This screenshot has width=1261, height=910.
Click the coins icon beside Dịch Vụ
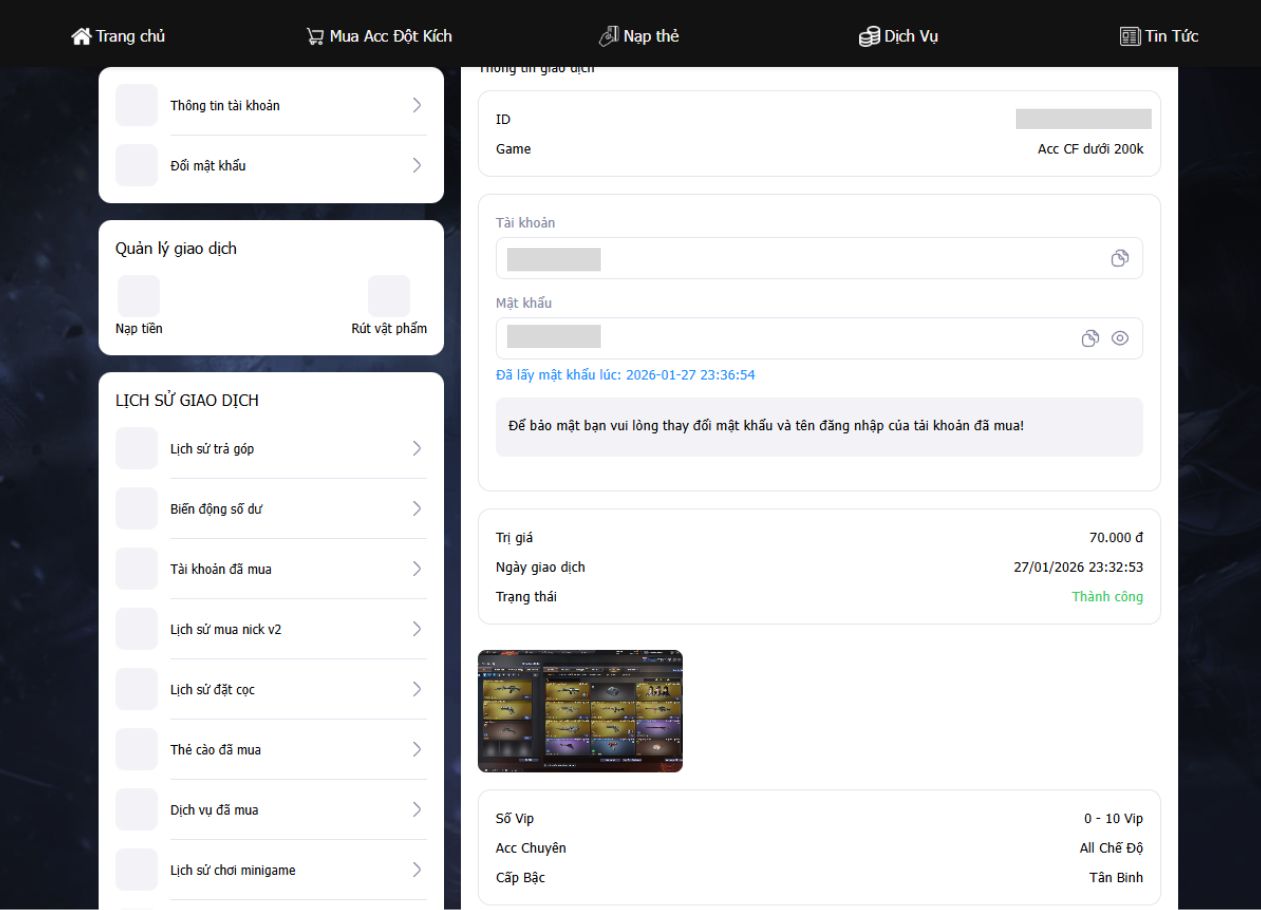pyautogui.click(x=869, y=37)
